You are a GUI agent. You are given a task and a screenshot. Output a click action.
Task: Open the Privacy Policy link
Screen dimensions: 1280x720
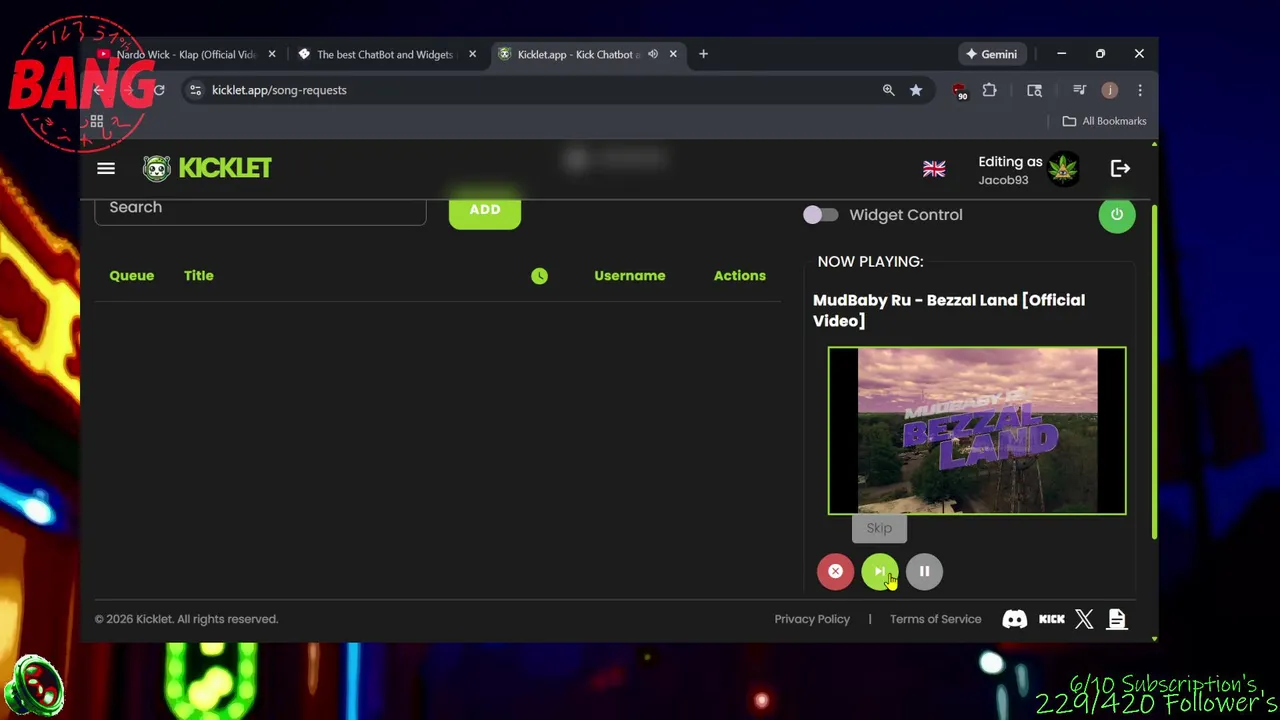tap(812, 619)
